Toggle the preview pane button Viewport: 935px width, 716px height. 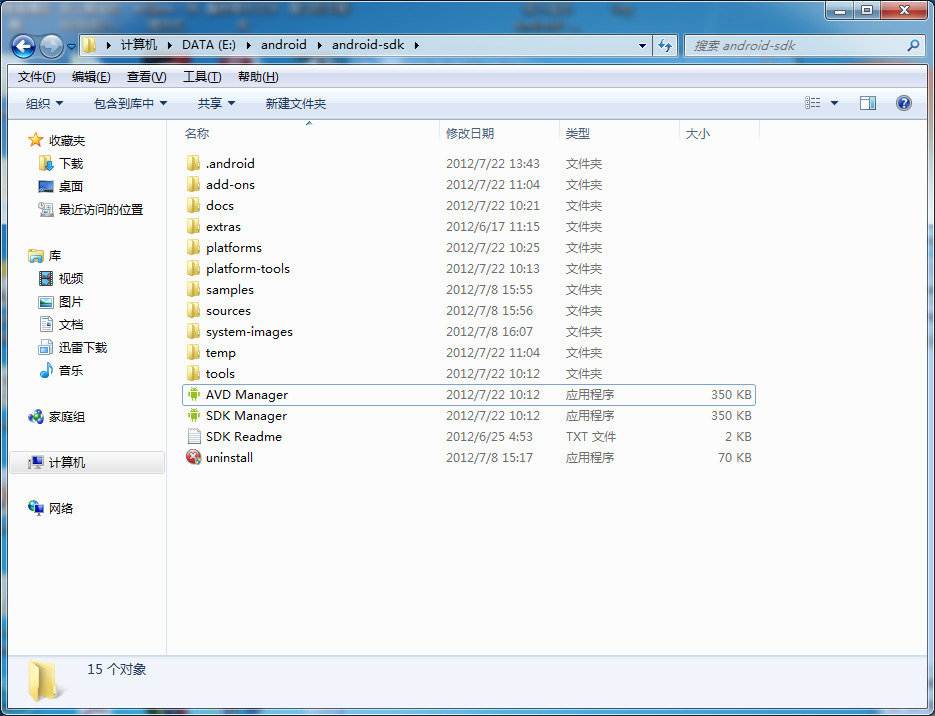(x=868, y=102)
